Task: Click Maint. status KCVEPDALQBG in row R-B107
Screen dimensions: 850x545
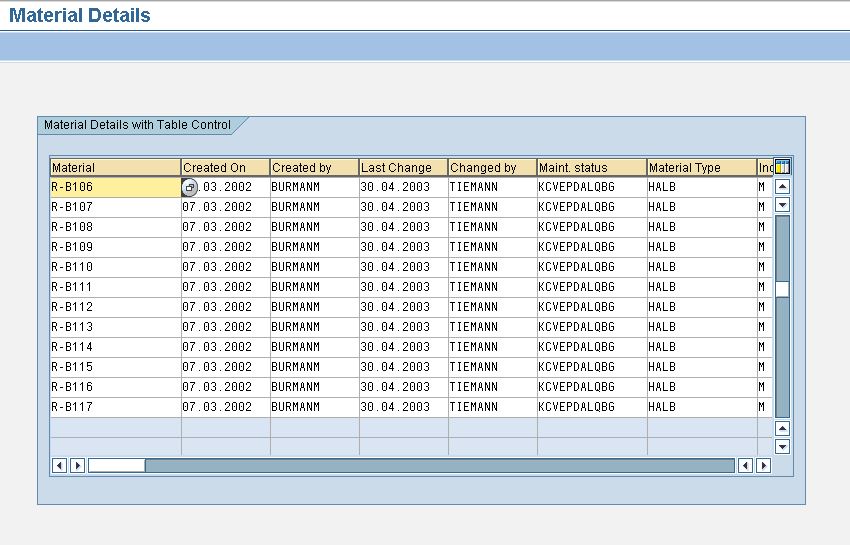Action: (x=592, y=207)
